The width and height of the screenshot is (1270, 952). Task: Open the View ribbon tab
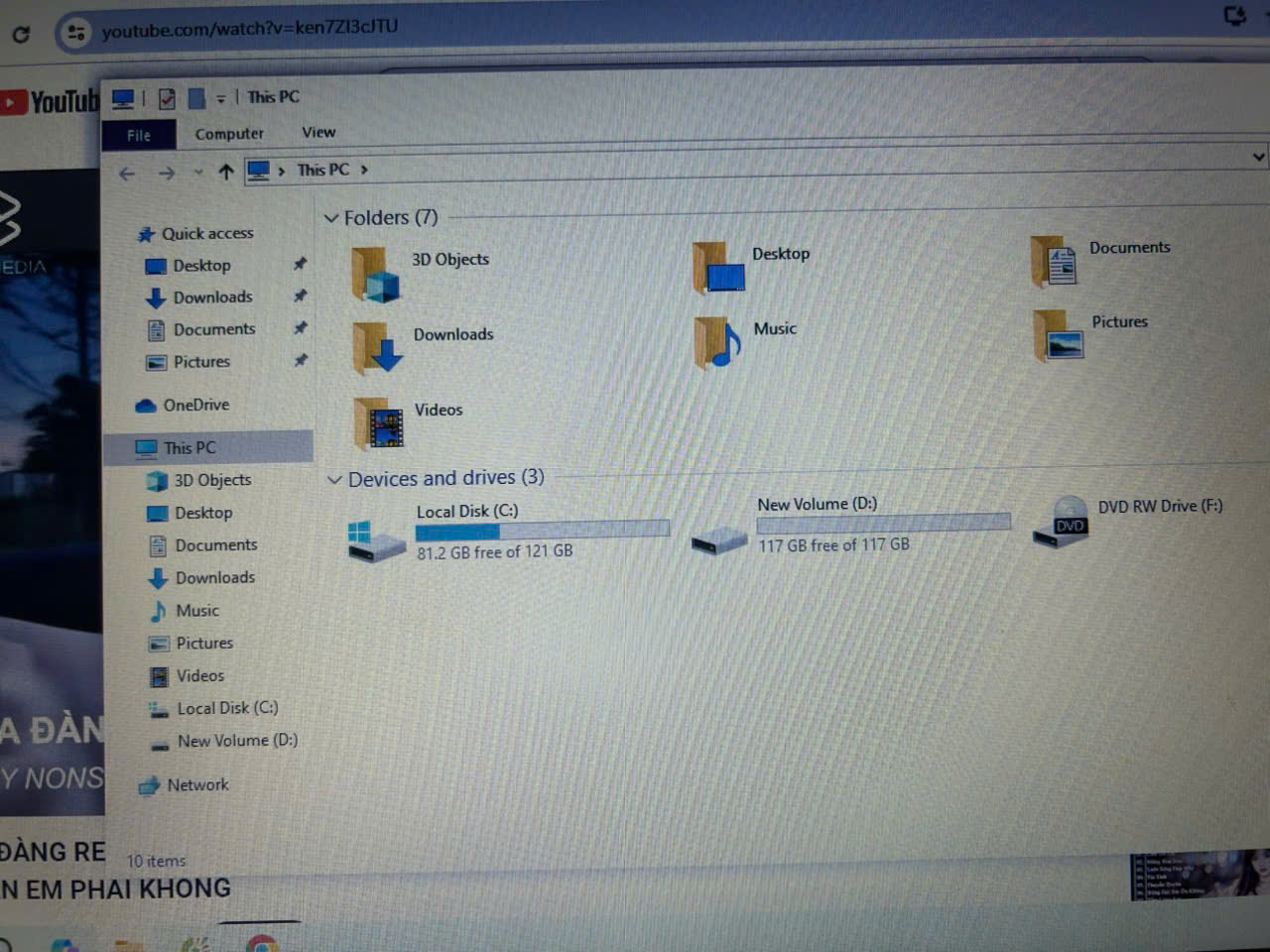point(318,132)
